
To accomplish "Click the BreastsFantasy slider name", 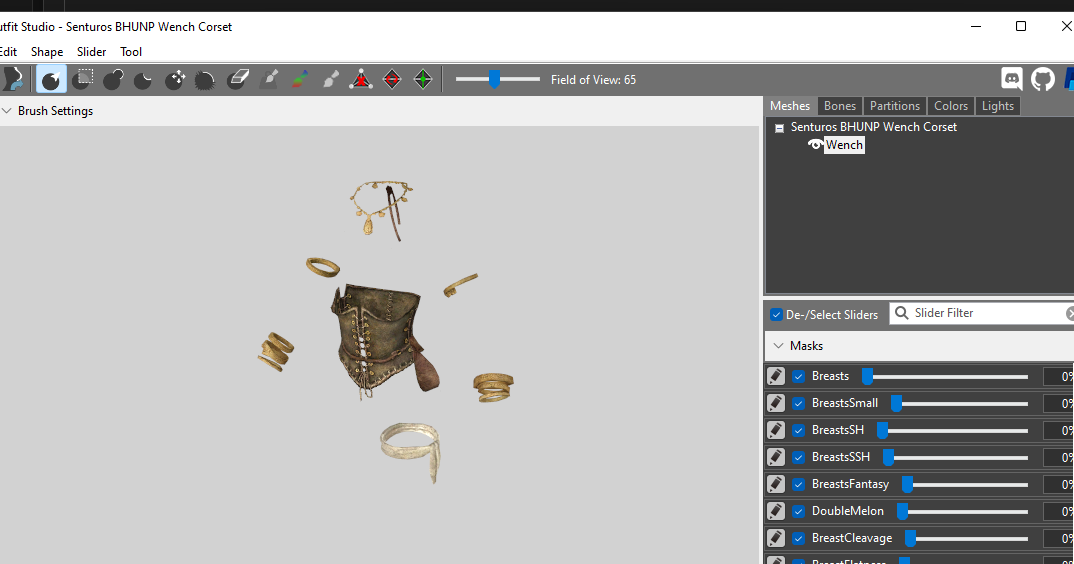I will coord(850,484).
